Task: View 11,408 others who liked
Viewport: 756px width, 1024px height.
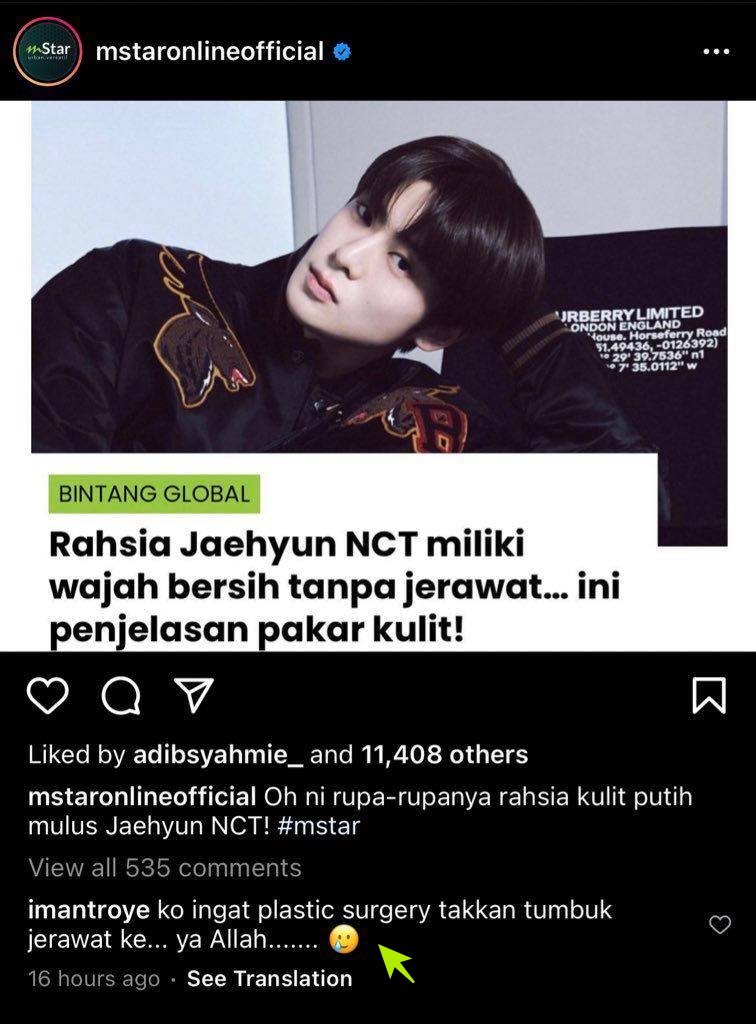Action: coord(444,755)
